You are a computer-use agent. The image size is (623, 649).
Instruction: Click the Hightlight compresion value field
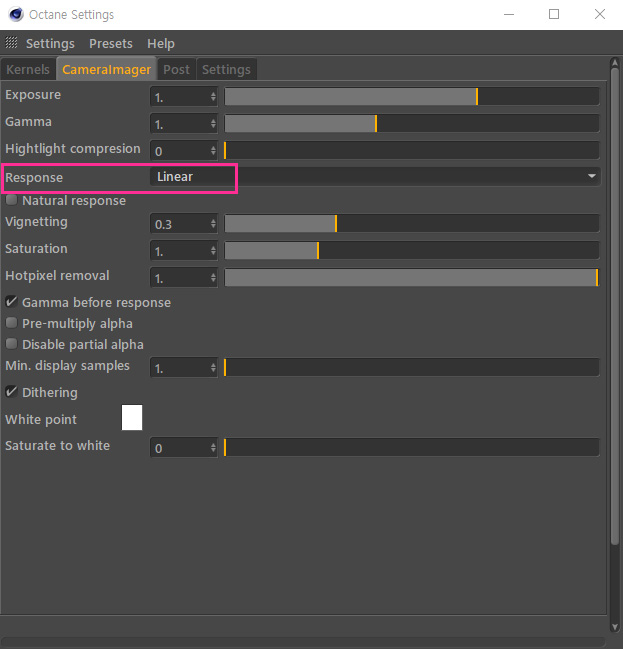180,151
